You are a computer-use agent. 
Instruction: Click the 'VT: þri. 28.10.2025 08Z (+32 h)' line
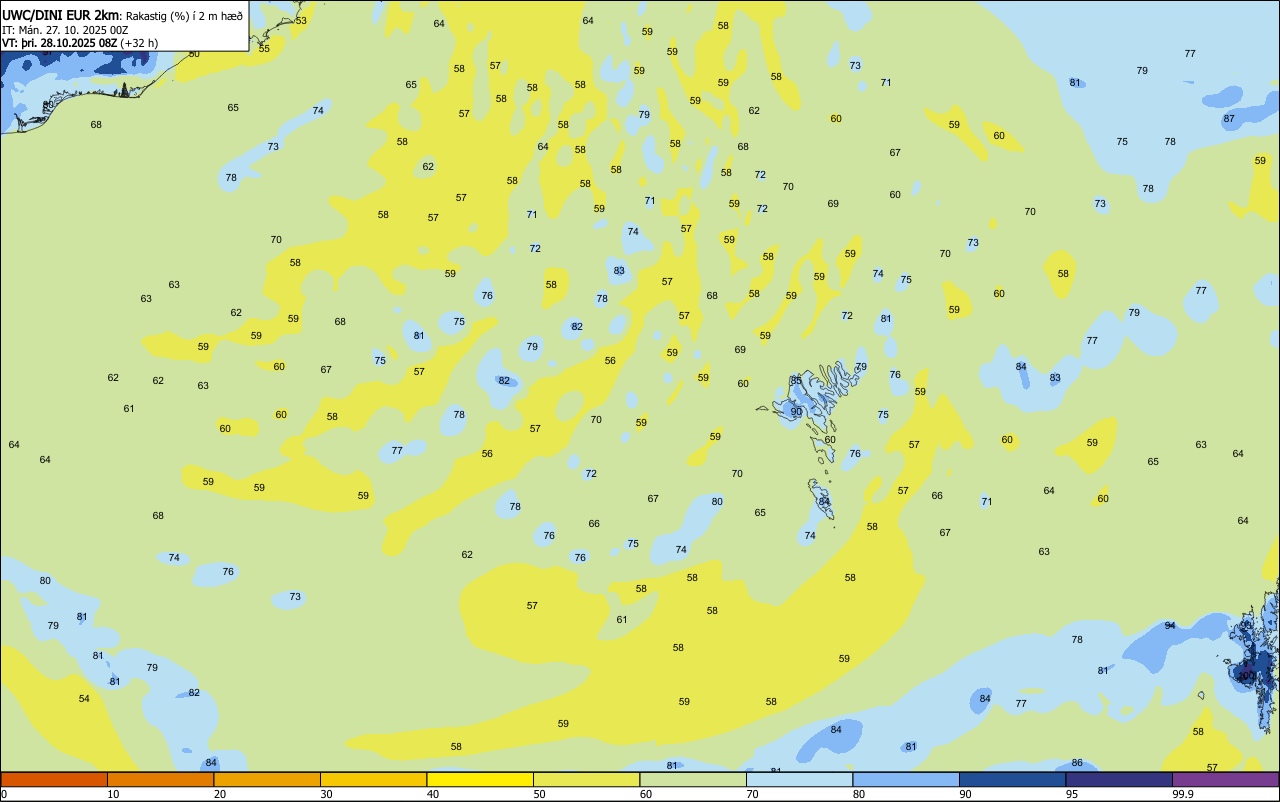tap(79, 43)
